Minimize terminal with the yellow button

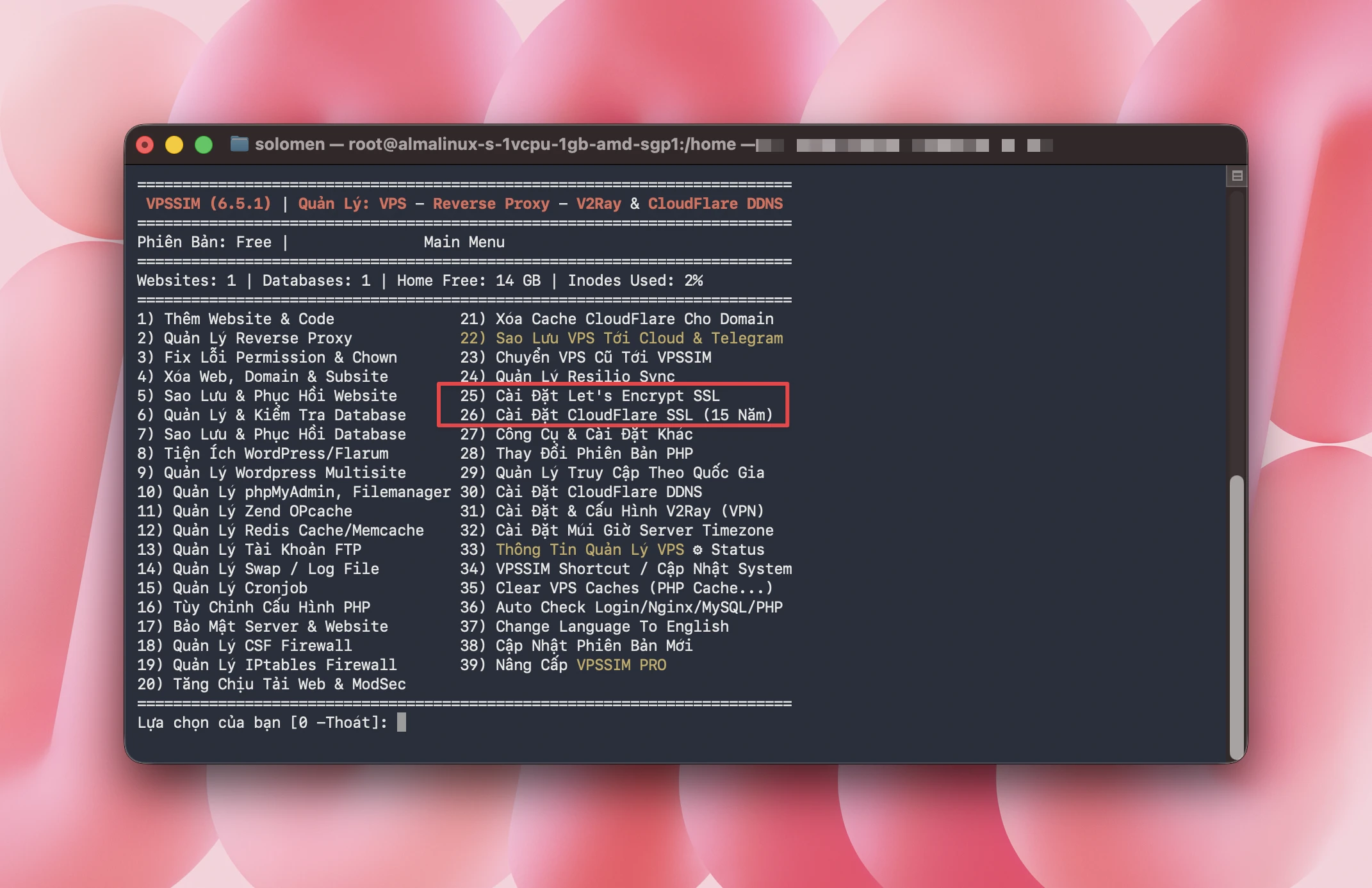coord(174,145)
